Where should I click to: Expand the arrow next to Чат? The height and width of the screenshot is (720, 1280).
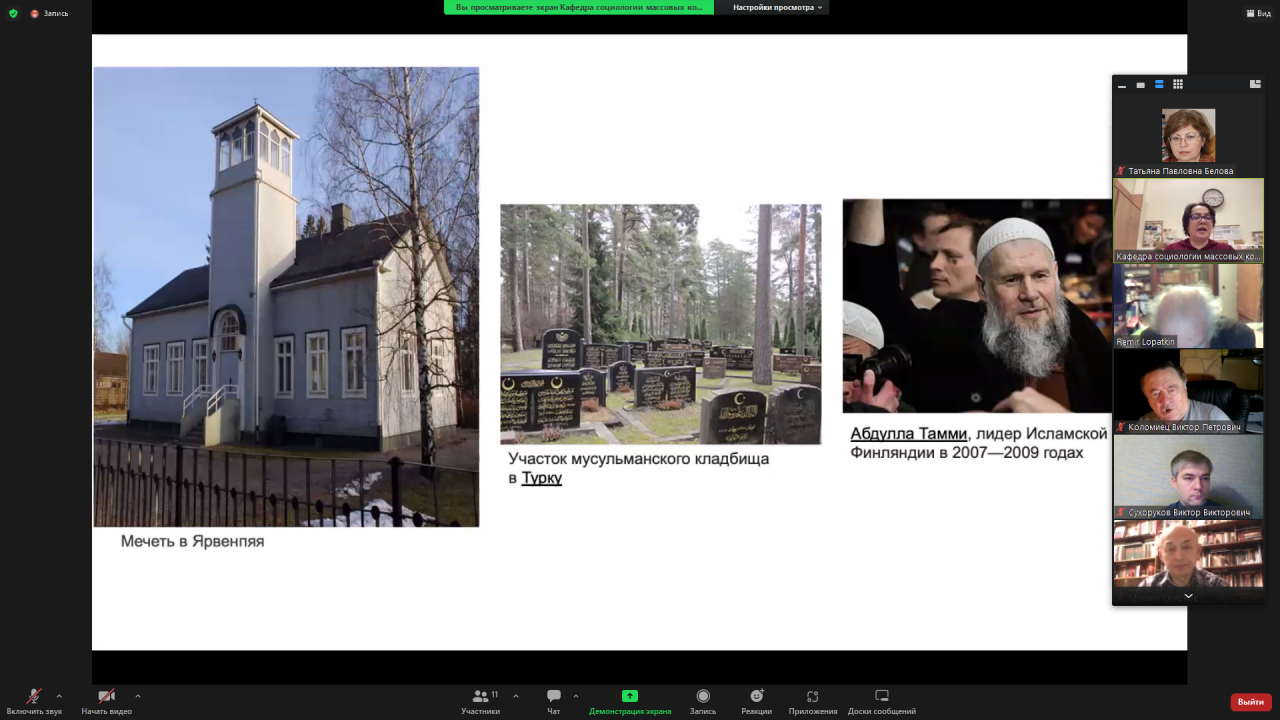point(576,696)
